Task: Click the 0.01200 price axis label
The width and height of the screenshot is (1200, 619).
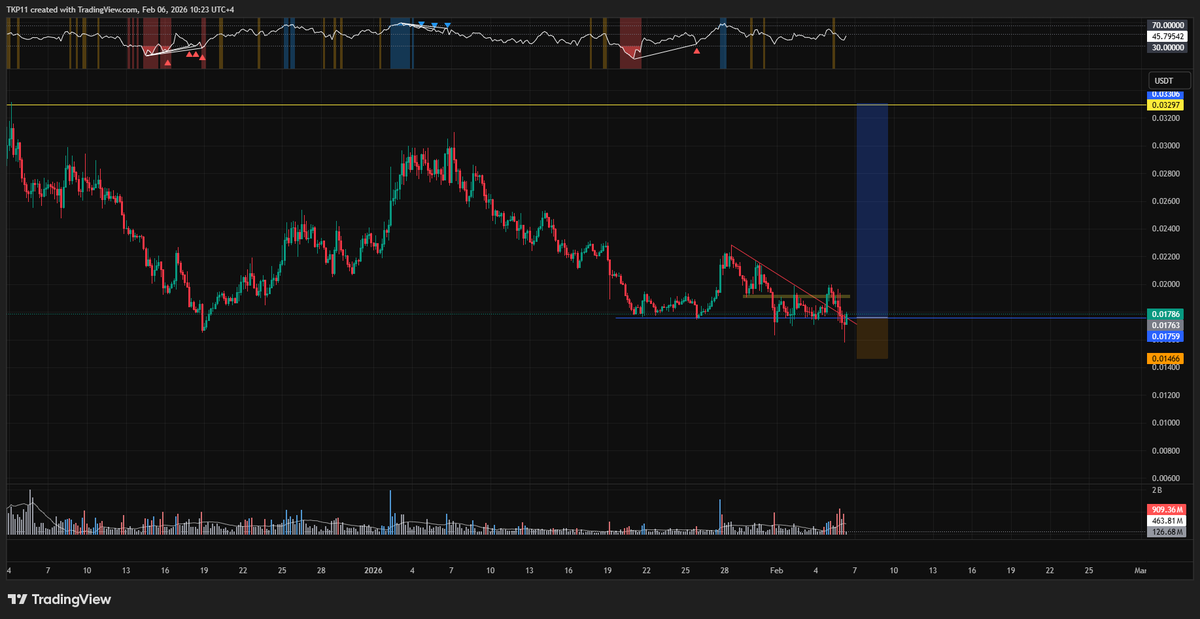Action: pyautogui.click(x=1166, y=395)
